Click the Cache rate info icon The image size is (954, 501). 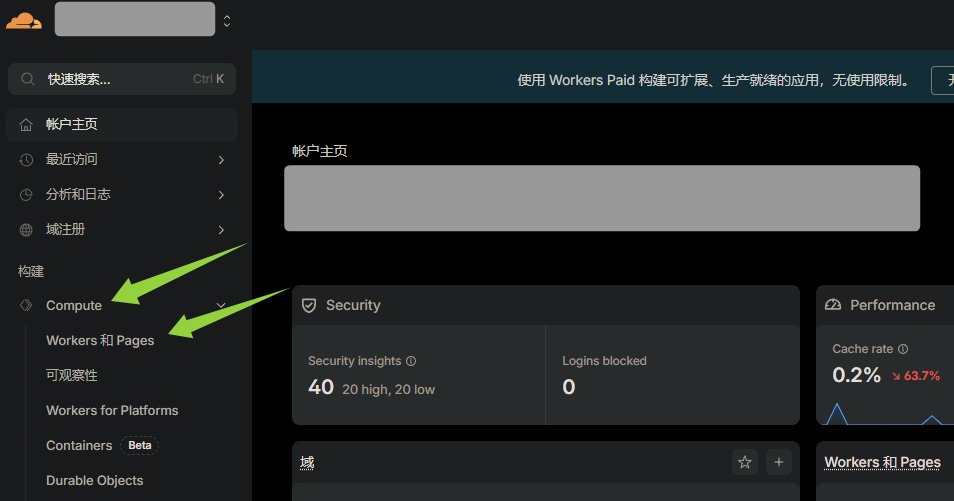903,349
